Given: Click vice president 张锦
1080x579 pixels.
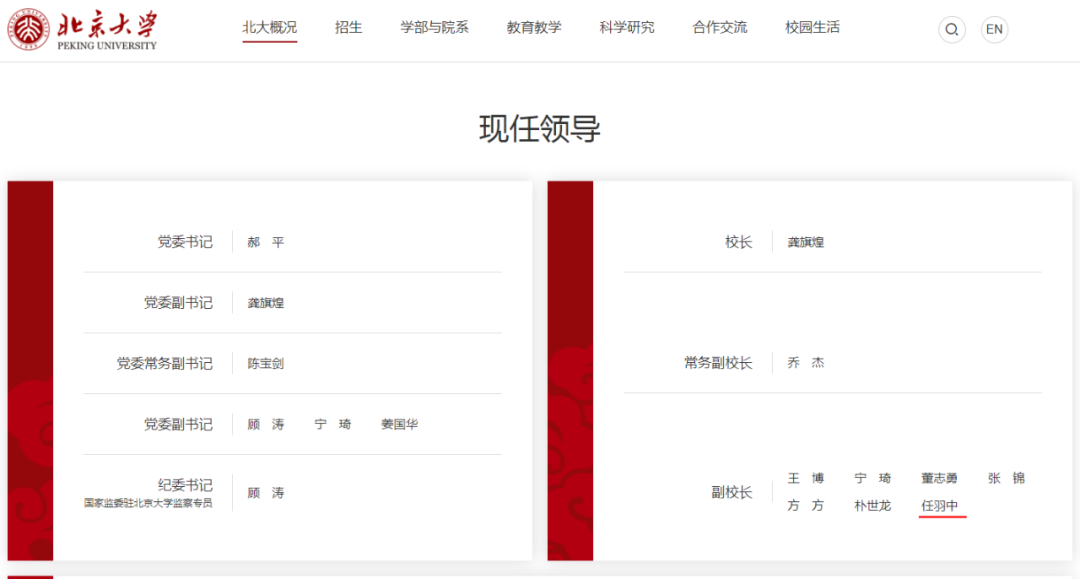Looking at the screenshot, I should point(1006,478).
